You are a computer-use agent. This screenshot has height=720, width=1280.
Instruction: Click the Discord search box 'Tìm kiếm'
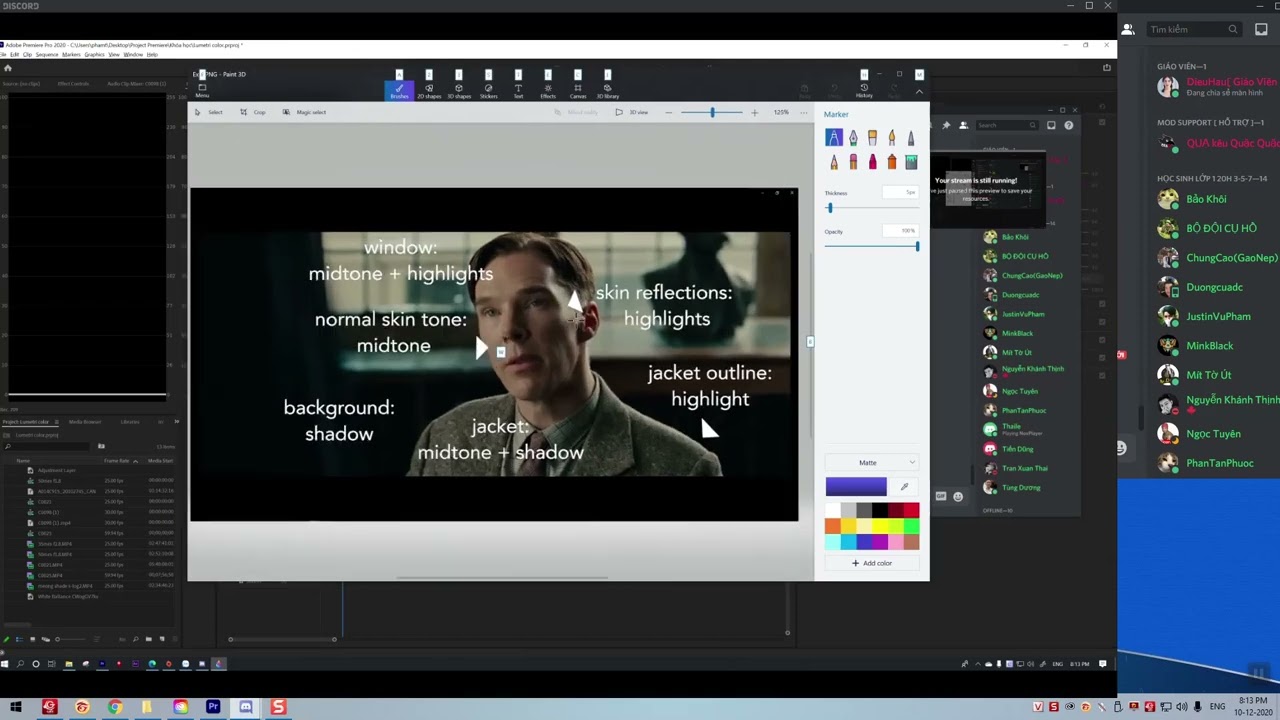1194,29
